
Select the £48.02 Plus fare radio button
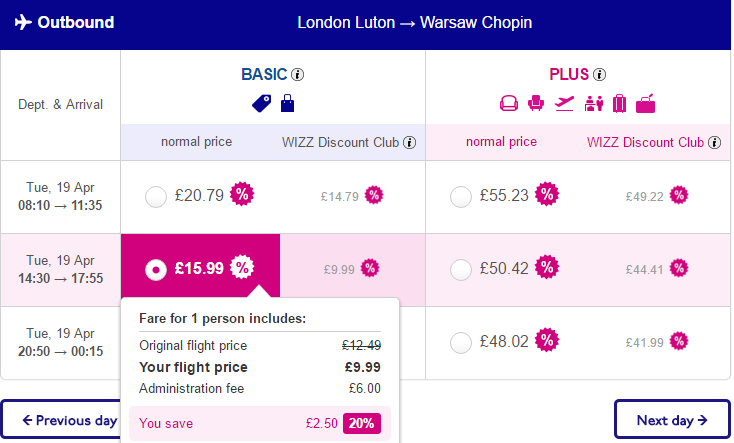coord(461,343)
